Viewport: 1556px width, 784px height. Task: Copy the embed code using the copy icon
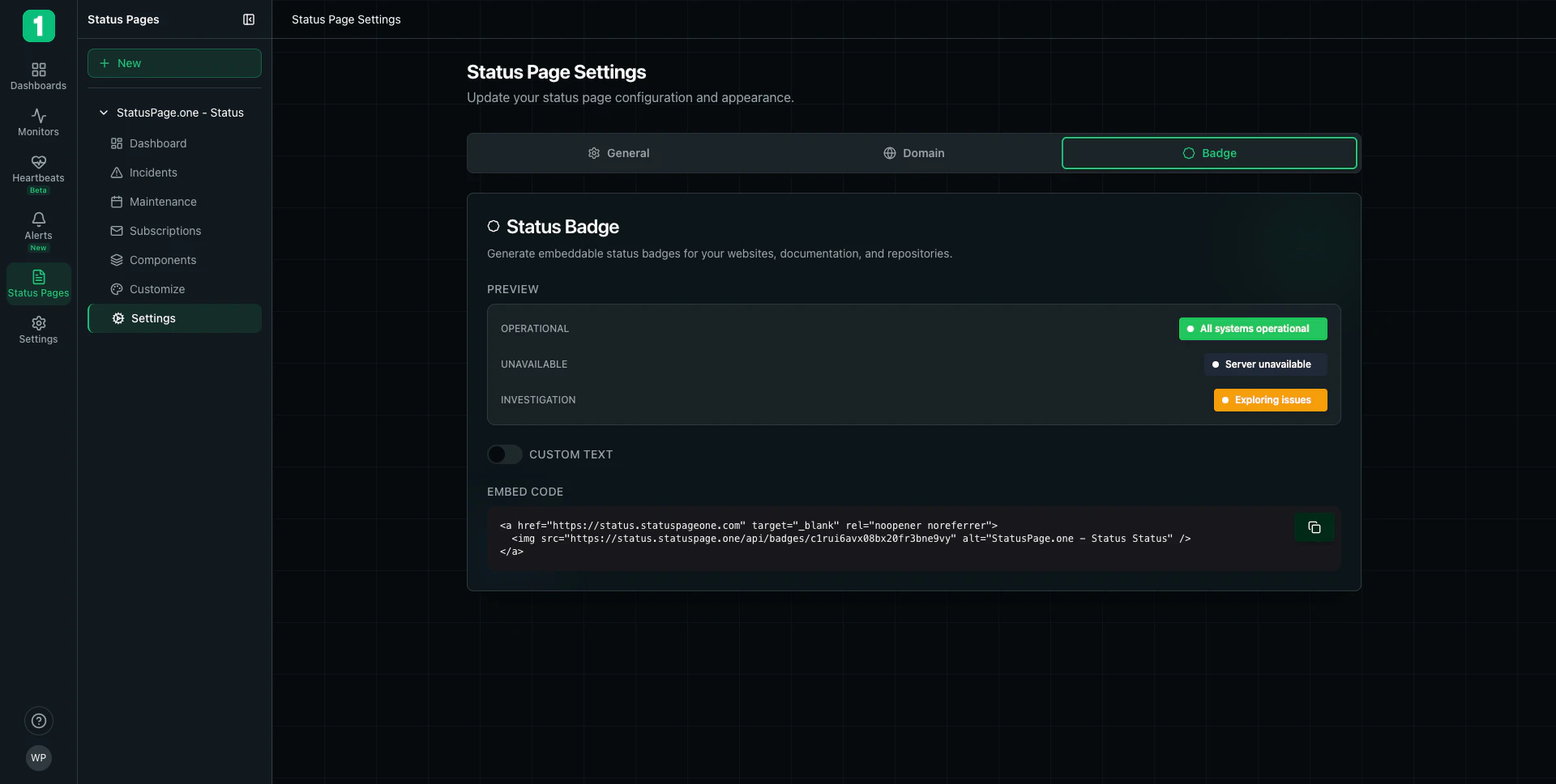pos(1314,527)
